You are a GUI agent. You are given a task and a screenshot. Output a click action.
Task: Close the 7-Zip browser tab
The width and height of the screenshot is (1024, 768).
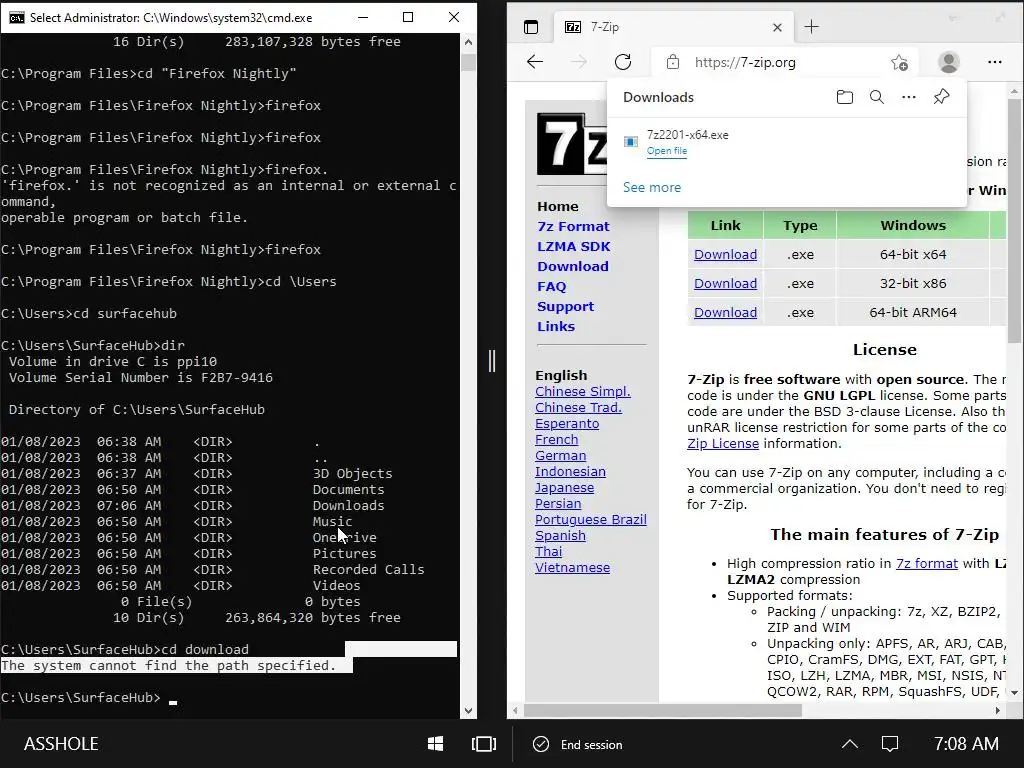pyautogui.click(x=777, y=27)
